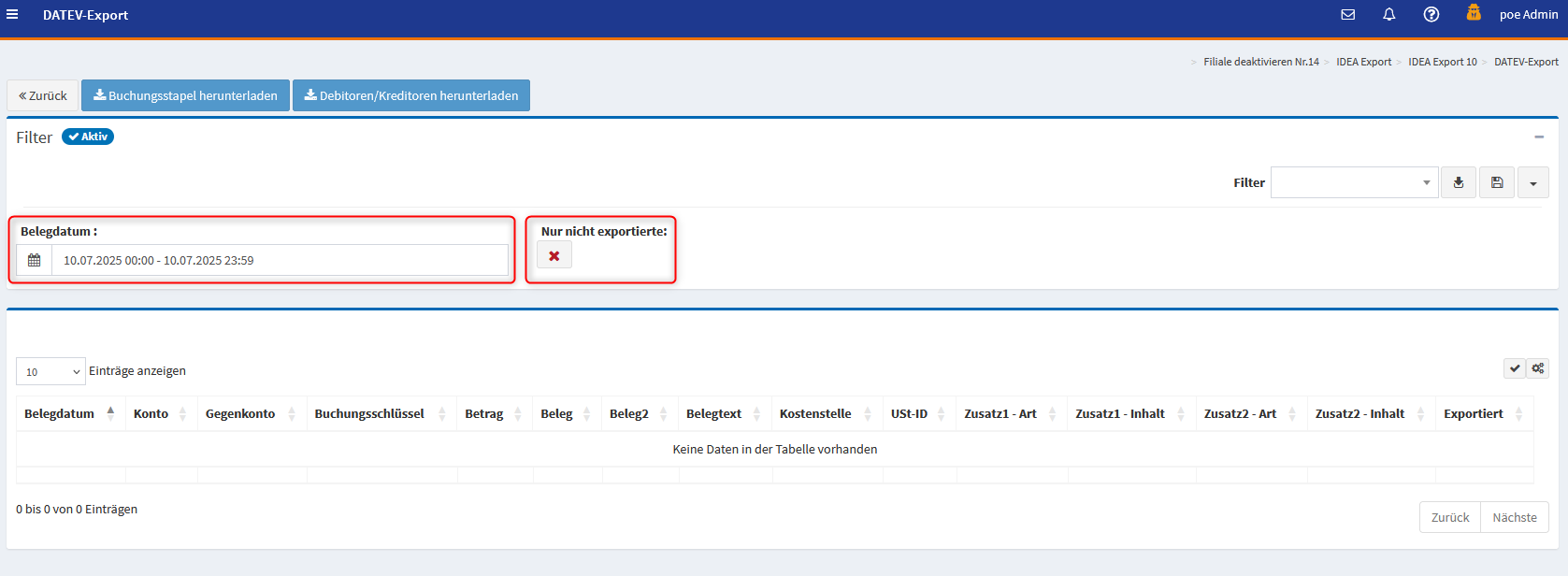
Task: Open the caret dropdown next to save filter
Action: click(x=1532, y=183)
